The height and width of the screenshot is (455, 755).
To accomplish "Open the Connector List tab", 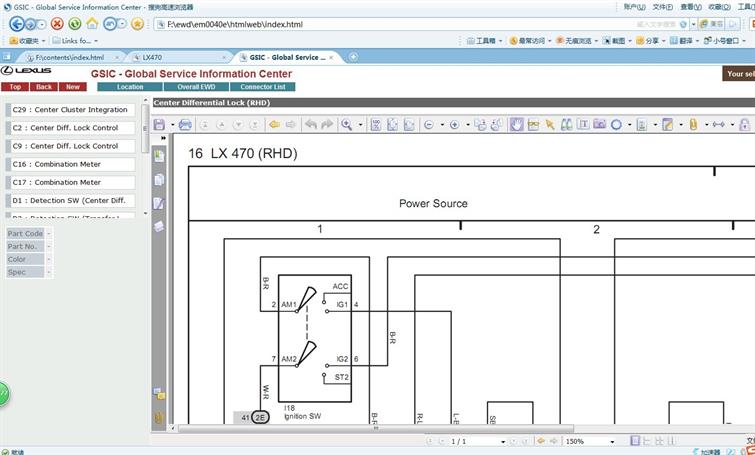I will [263, 87].
